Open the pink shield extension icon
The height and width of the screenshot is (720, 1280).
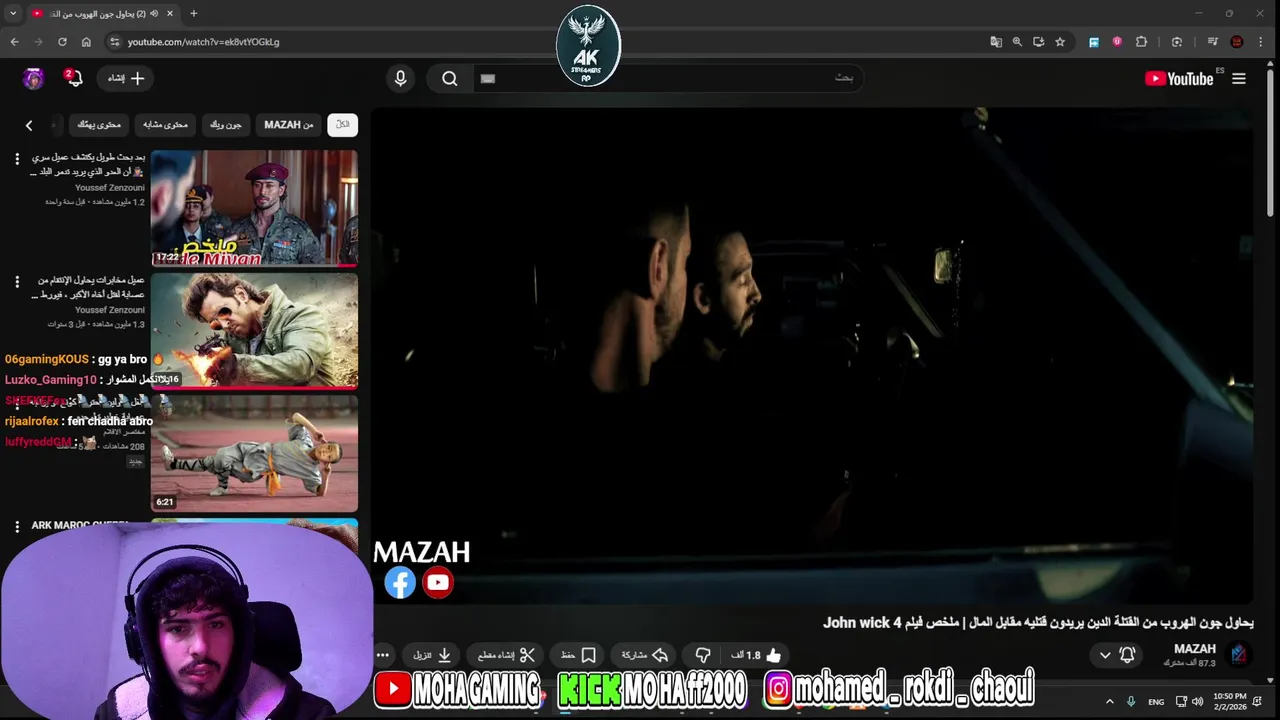tap(1117, 42)
